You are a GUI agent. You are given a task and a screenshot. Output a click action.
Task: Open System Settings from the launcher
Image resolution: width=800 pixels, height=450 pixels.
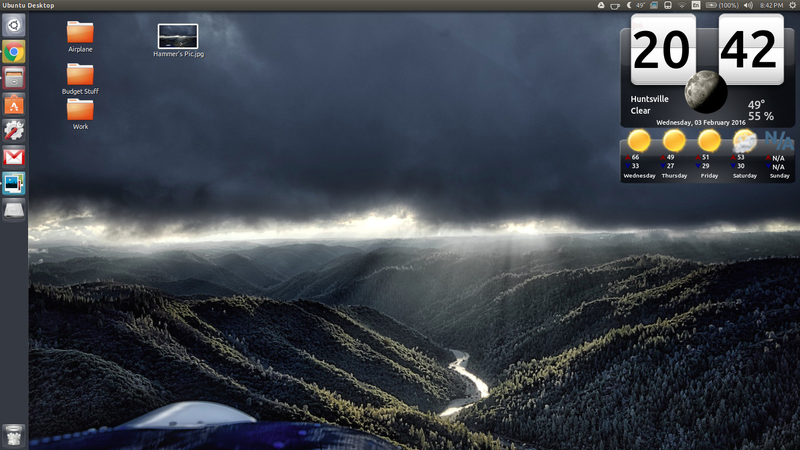[14, 131]
